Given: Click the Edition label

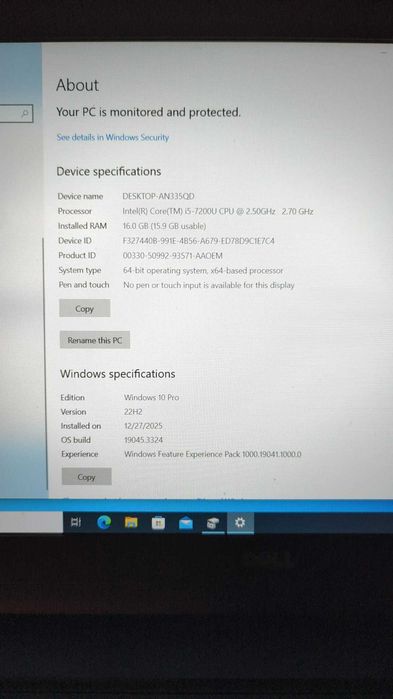Looking at the screenshot, I should 73,397.
